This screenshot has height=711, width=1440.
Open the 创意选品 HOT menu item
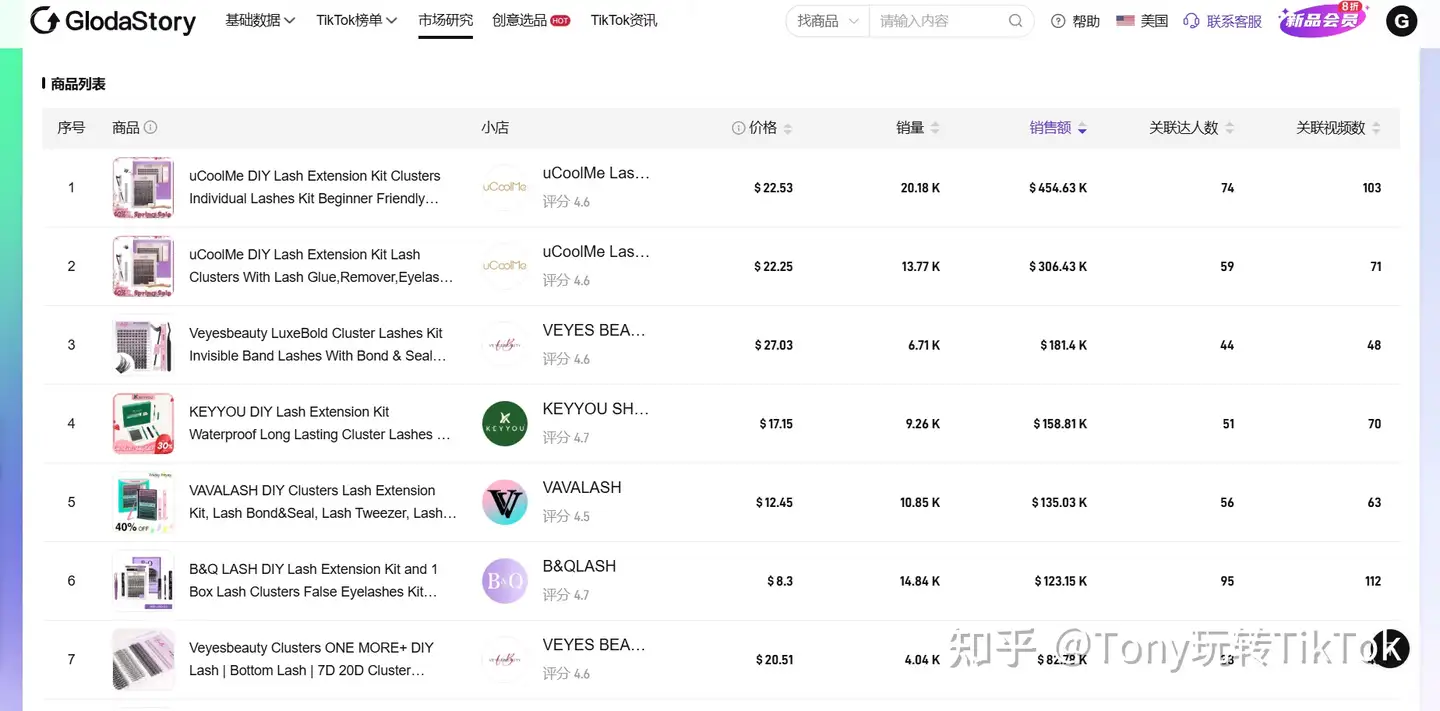[531, 20]
